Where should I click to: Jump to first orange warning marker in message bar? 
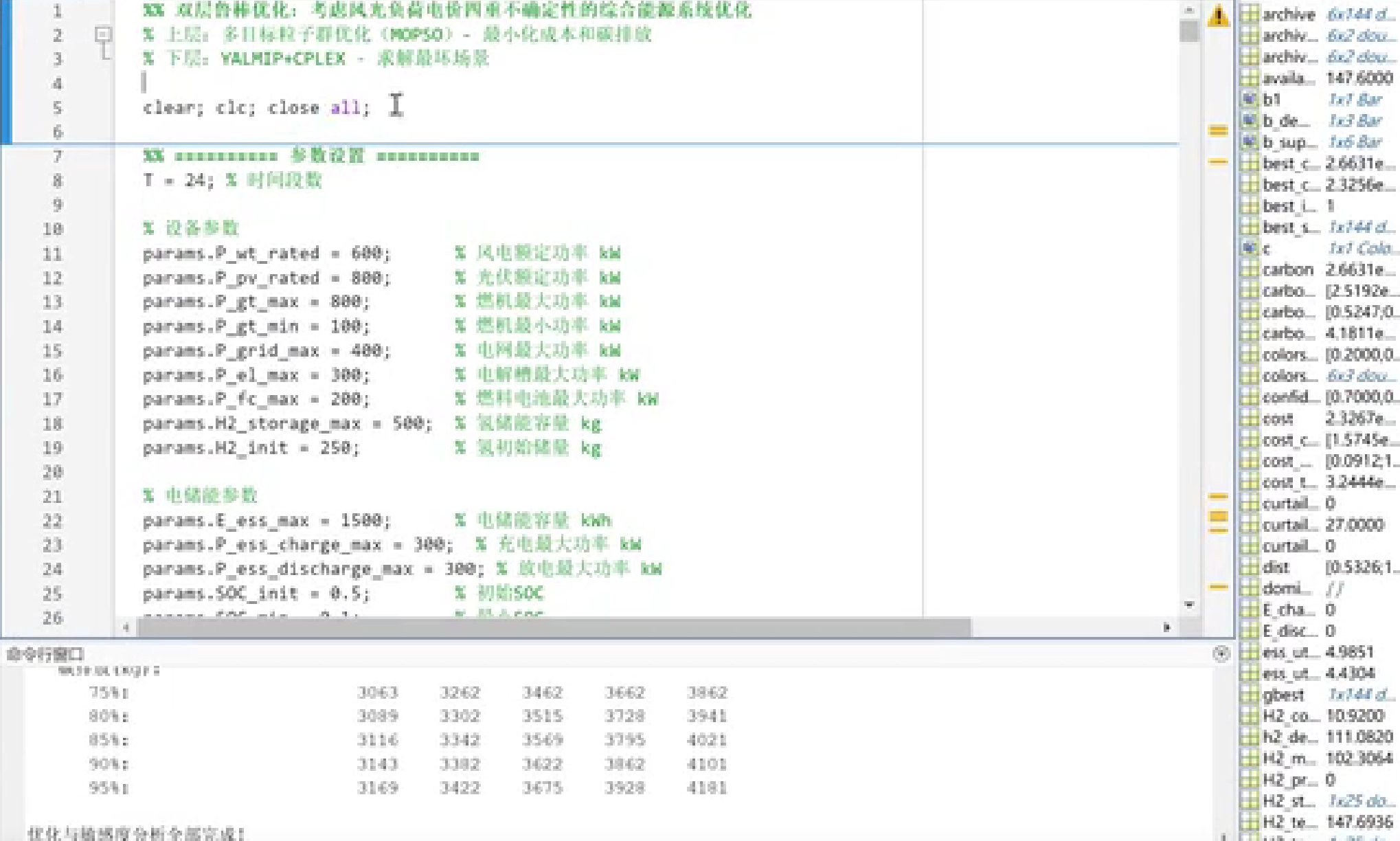(x=1218, y=130)
